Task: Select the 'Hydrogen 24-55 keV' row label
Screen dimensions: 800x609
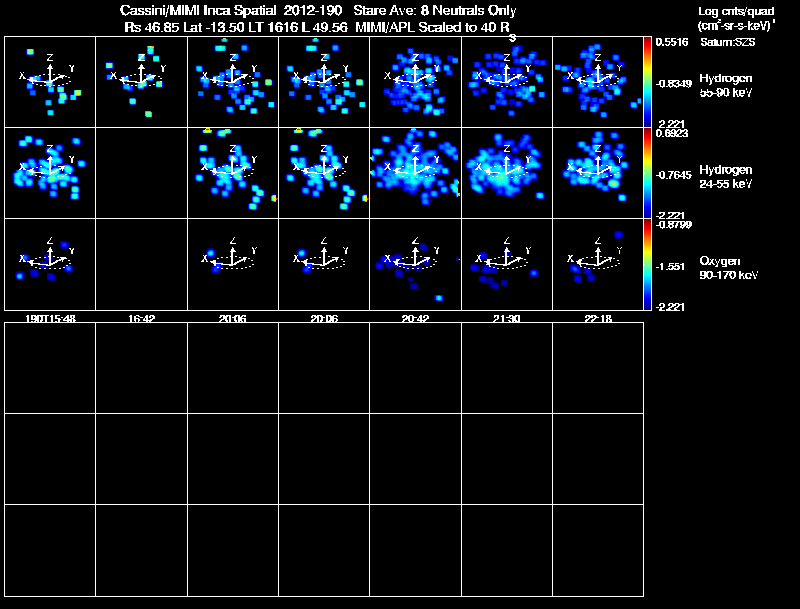Action: tap(726, 176)
